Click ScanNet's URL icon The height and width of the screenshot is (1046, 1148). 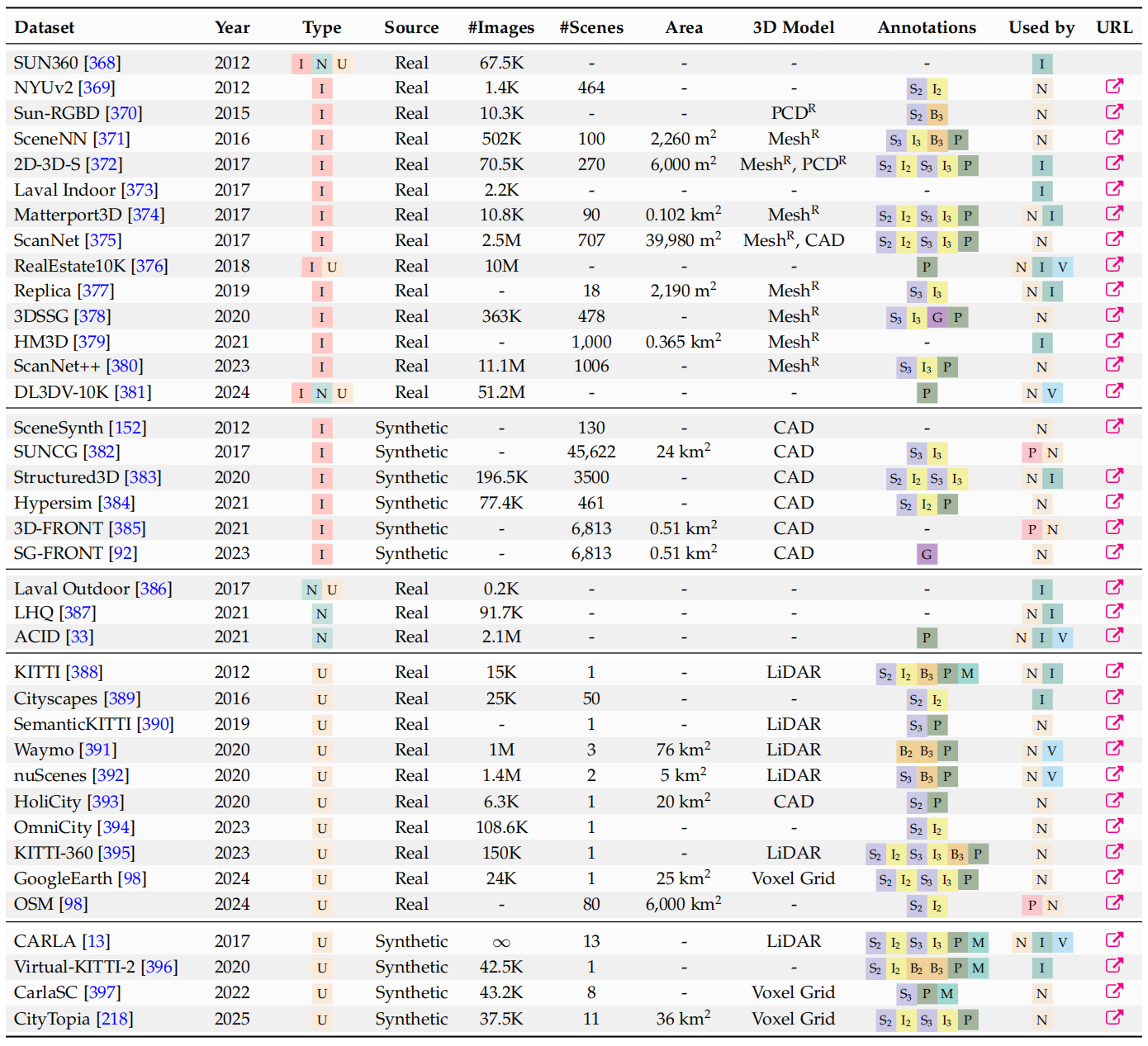pyautogui.click(x=1114, y=239)
